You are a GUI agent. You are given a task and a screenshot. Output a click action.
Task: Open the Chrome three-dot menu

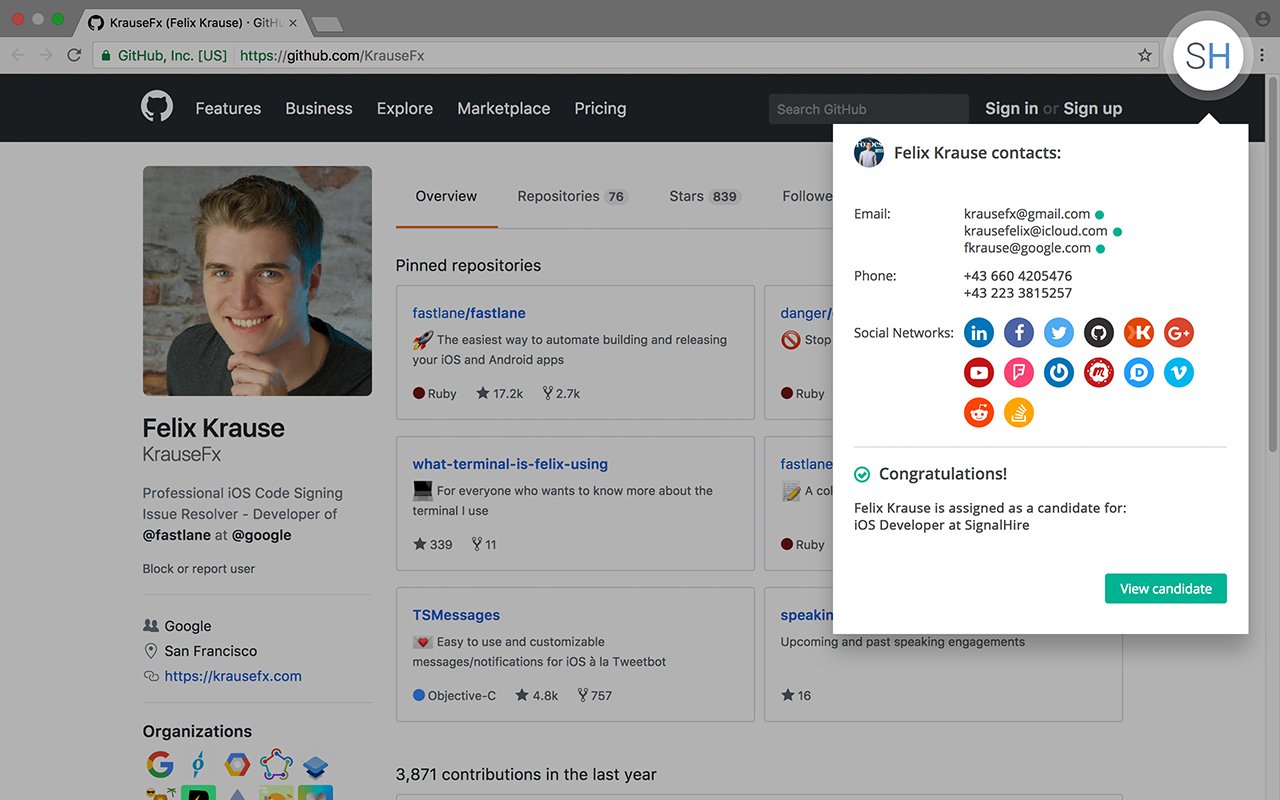point(1262,55)
